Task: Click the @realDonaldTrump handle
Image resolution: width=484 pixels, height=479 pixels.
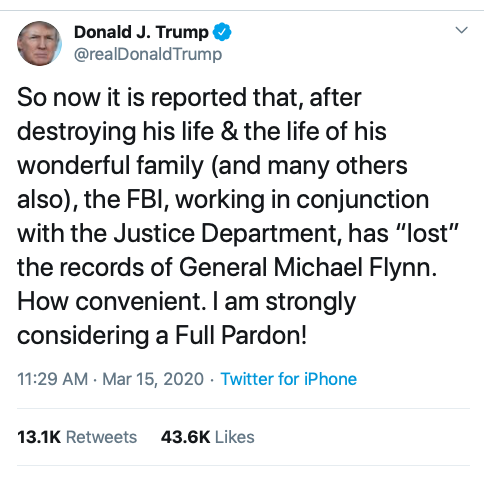Action: click(148, 54)
